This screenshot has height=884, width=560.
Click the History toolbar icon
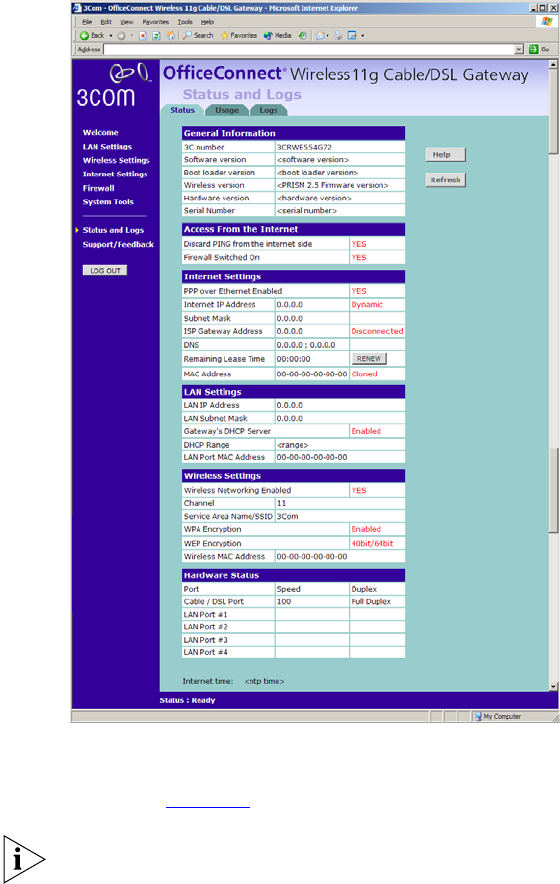pyautogui.click(x=302, y=35)
